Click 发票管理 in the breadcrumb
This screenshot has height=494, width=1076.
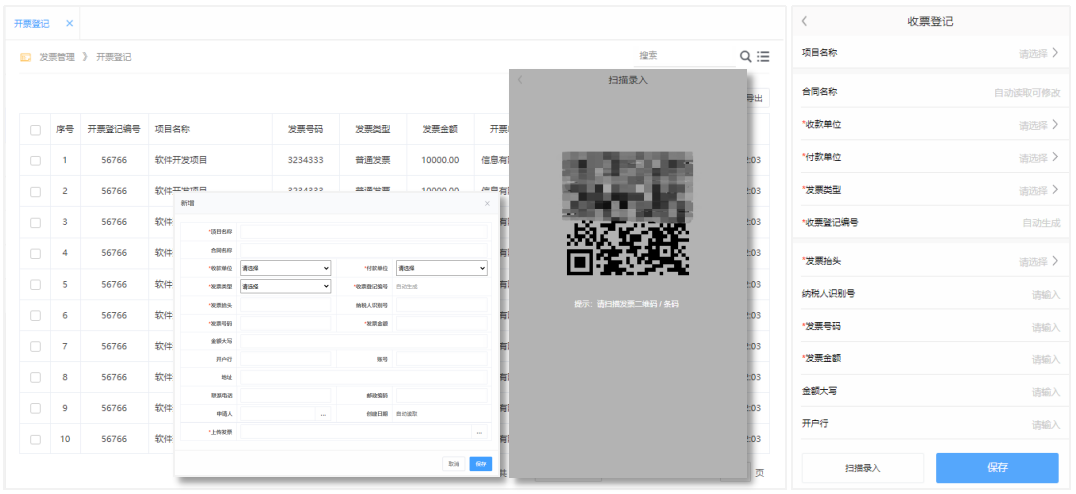[57, 58]
